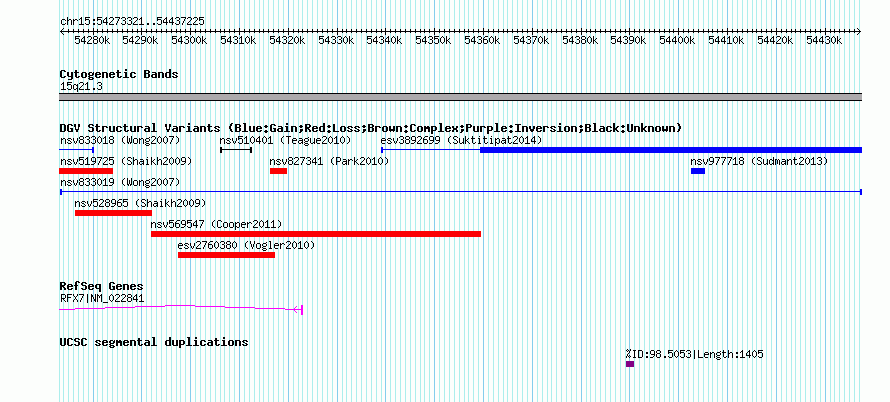Click the 54290k ruler position
Image resolution: width=890 pixels, height=402 pixels.
141,40
